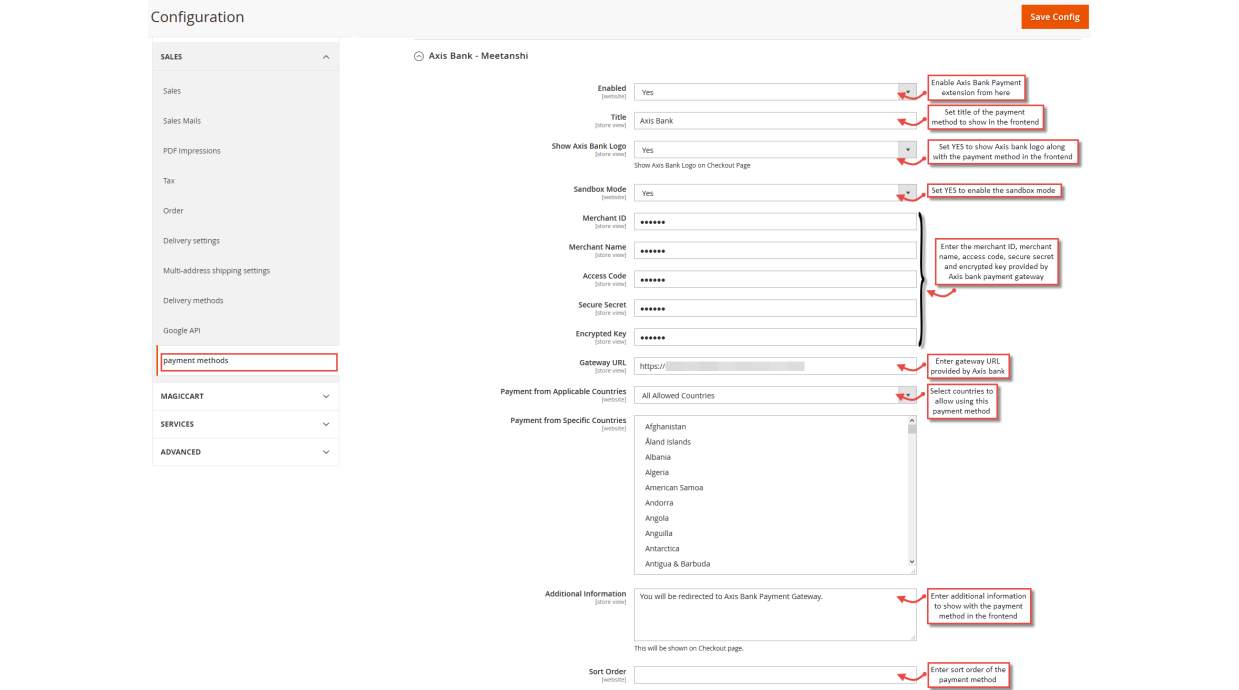Click the Gateway URL field
The height and width of the screenshot is (690, 1239).
pyautogui.click(x=775, y=366)
